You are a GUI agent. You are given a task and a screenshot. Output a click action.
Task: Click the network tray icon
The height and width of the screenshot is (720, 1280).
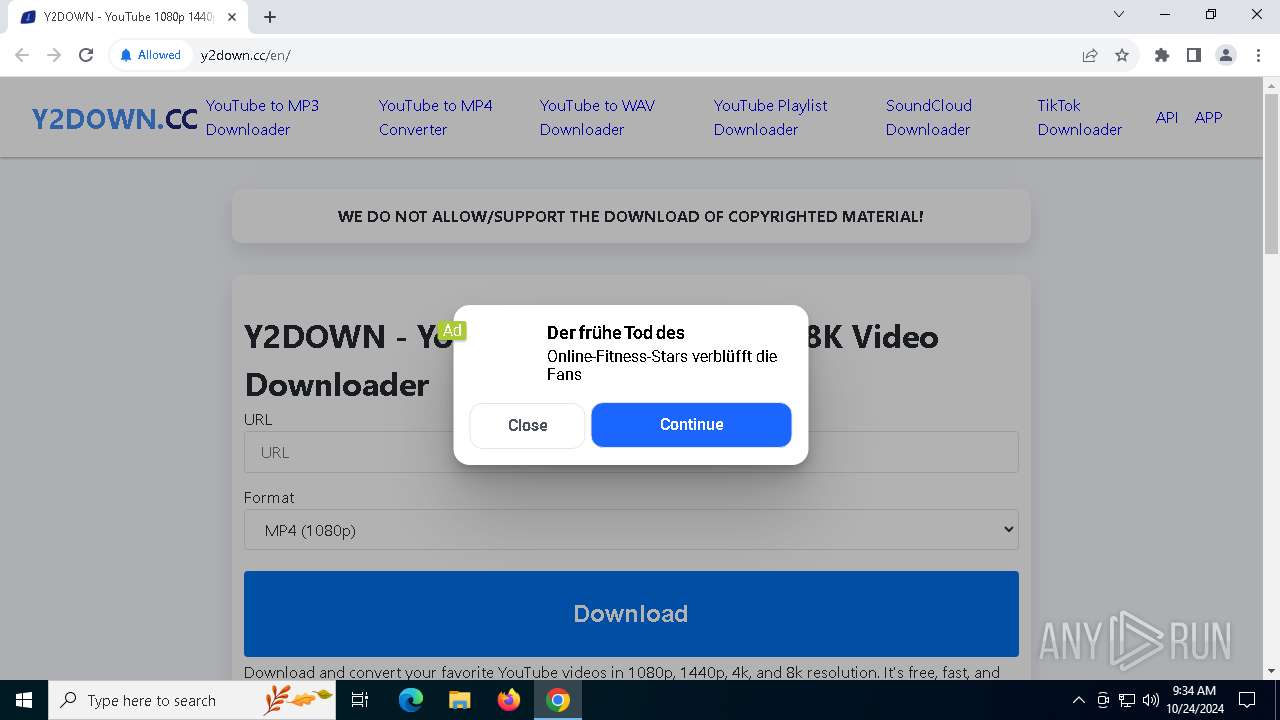(x=1127, y=700)
